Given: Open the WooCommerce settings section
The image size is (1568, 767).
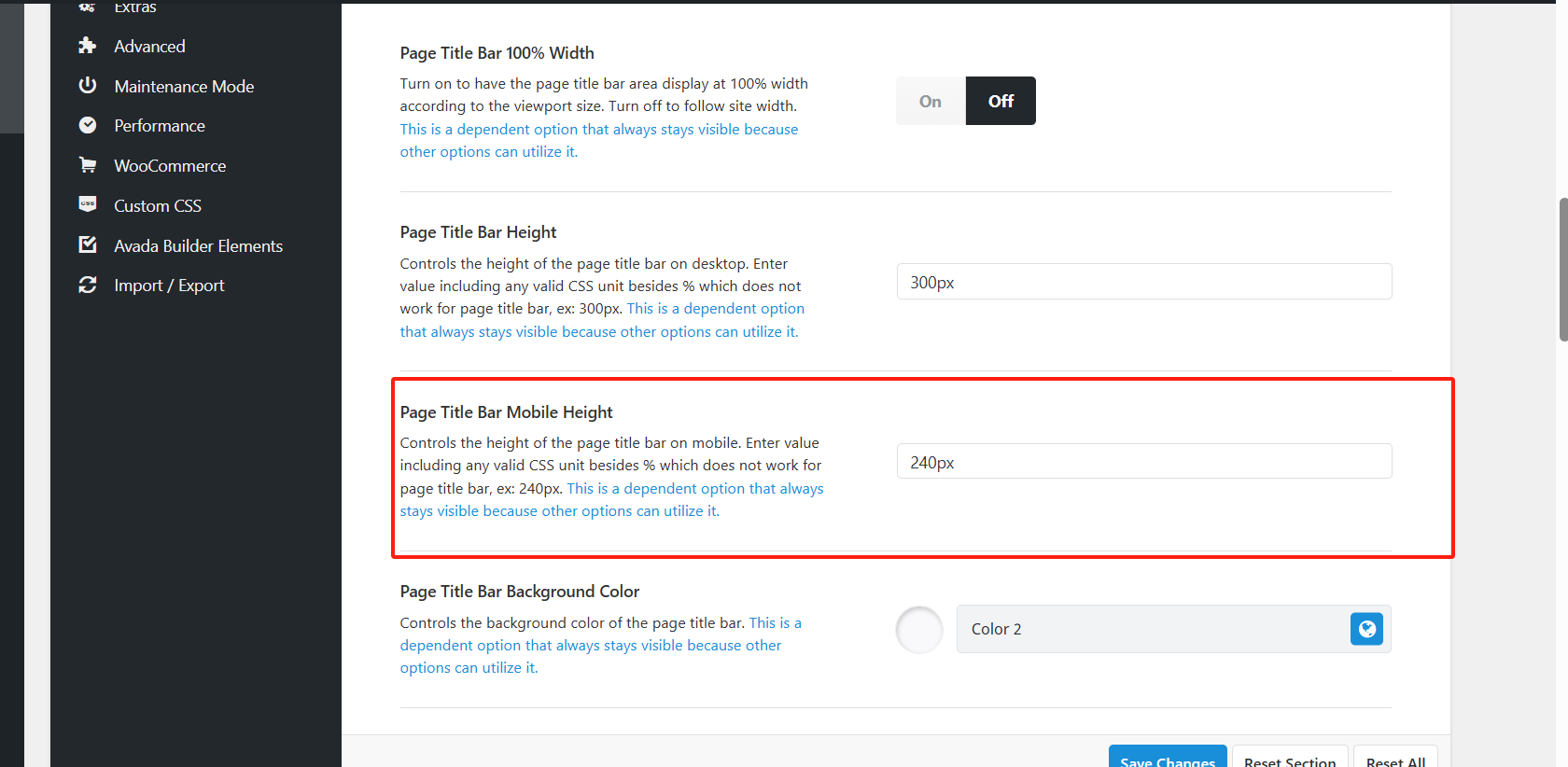Looking at the screenshot, I should (x=170, y=165).
